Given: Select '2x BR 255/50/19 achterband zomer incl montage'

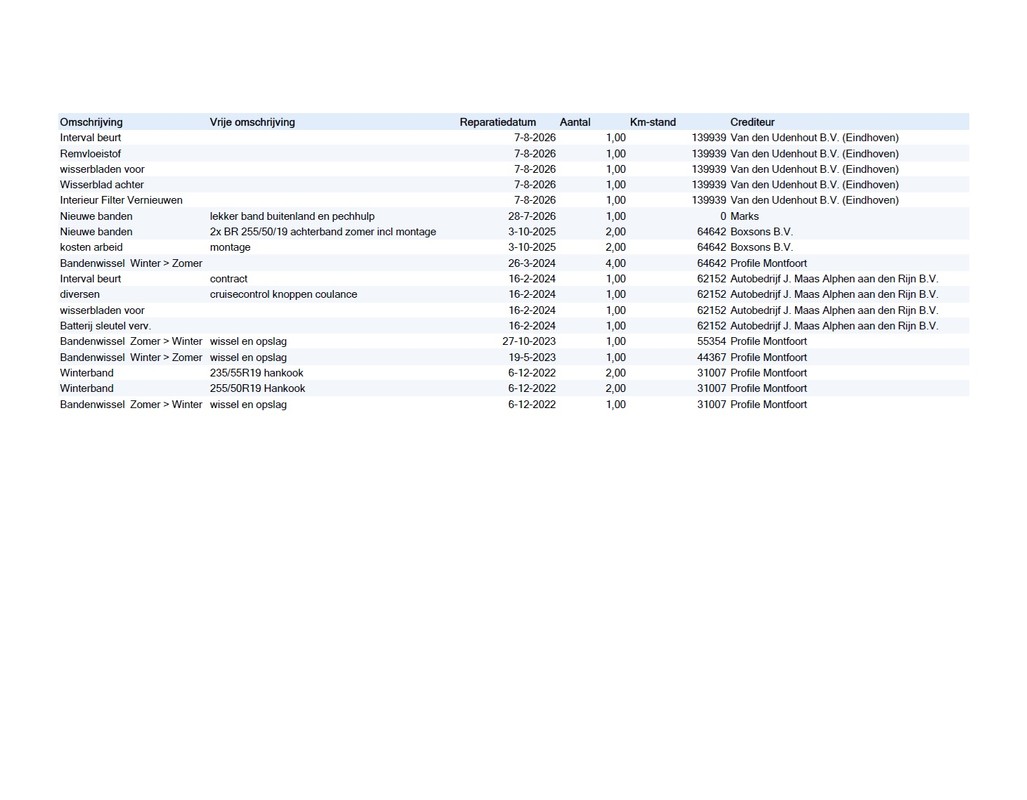Looking at the screenshot, I should click(x=323, y=232).
